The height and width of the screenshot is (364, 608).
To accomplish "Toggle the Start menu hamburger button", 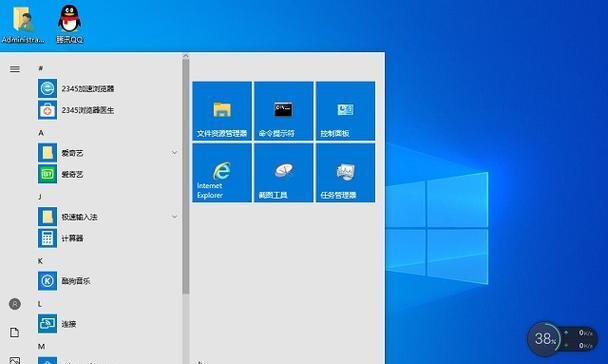I will 15,69.
